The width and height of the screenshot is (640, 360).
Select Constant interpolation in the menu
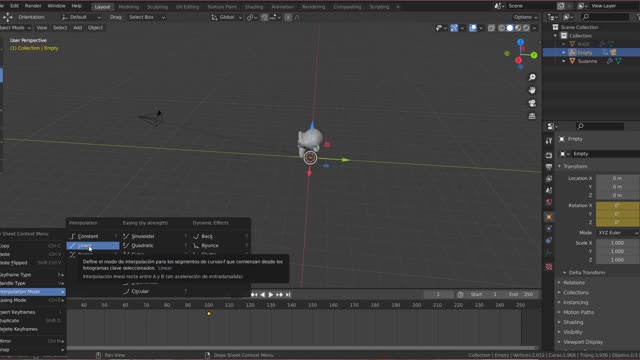(x=93, y=236)
